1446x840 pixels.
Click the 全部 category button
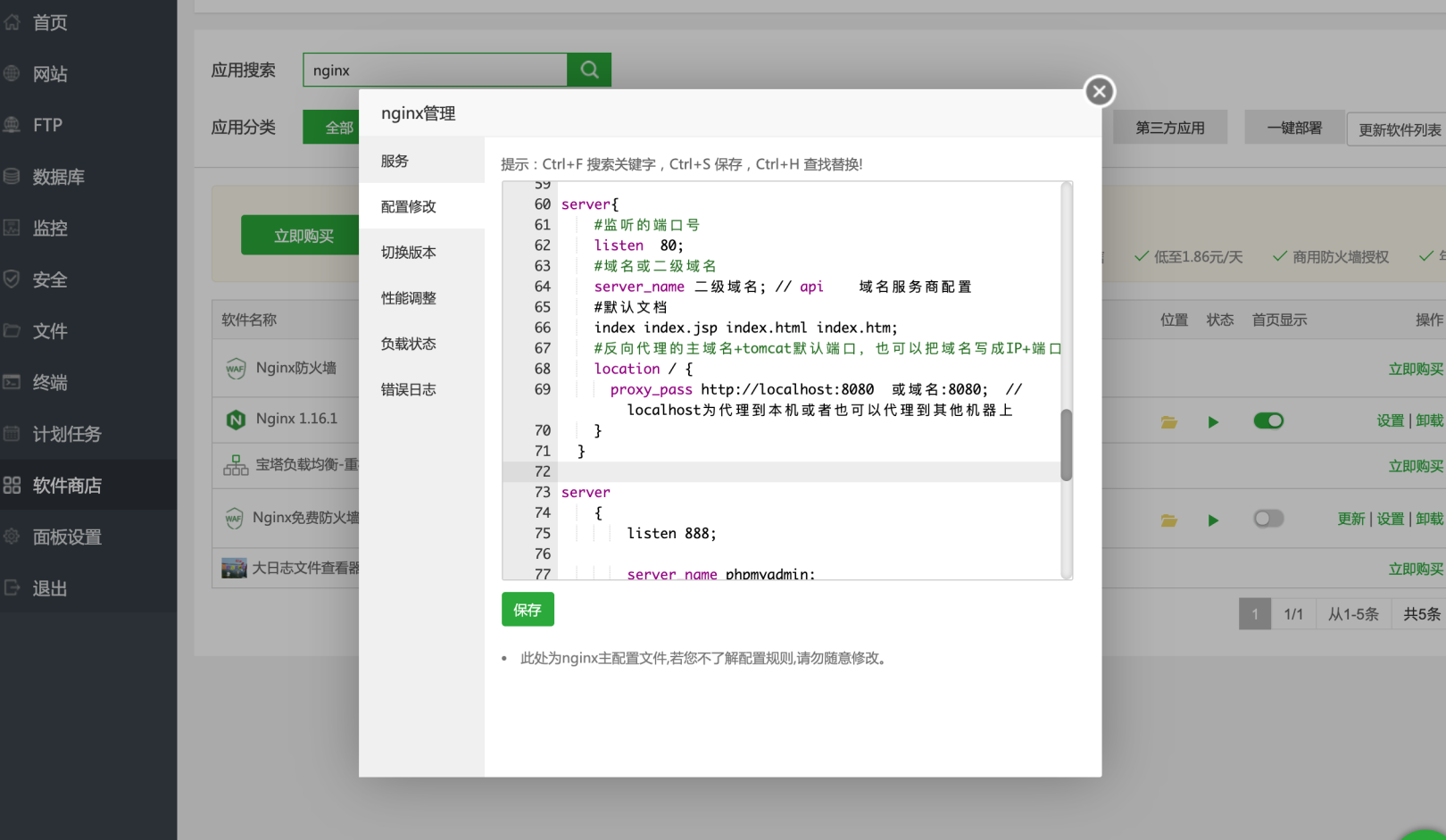click(331, 128)
